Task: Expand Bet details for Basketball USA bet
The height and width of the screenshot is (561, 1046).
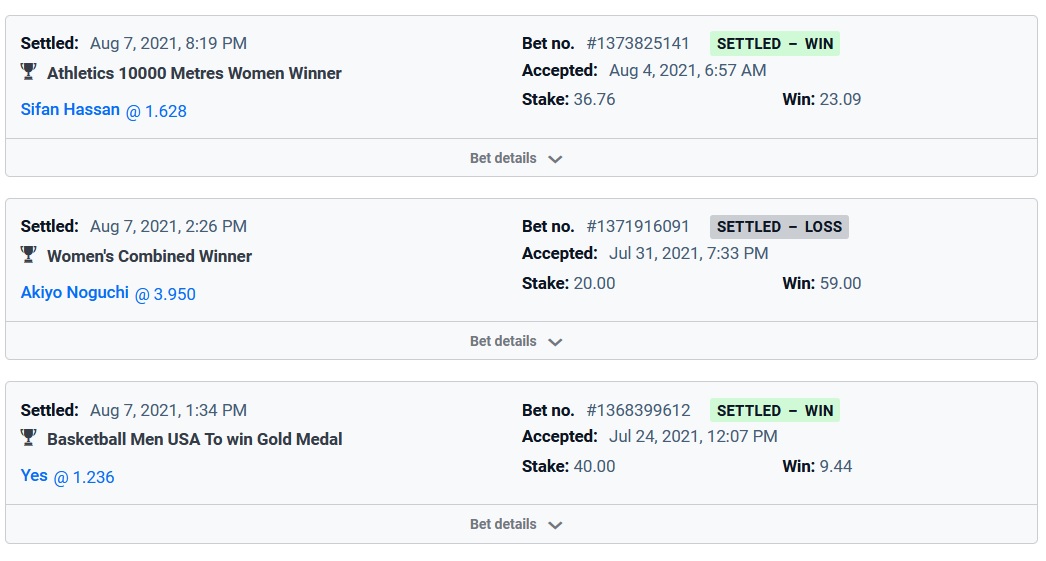Action: point(503,524)
